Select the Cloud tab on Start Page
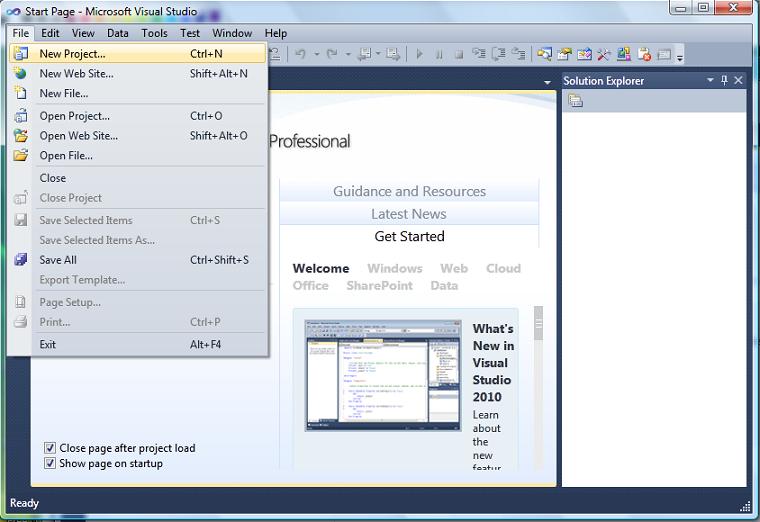The width and height of the screenshot is (760, 522). 503,269
